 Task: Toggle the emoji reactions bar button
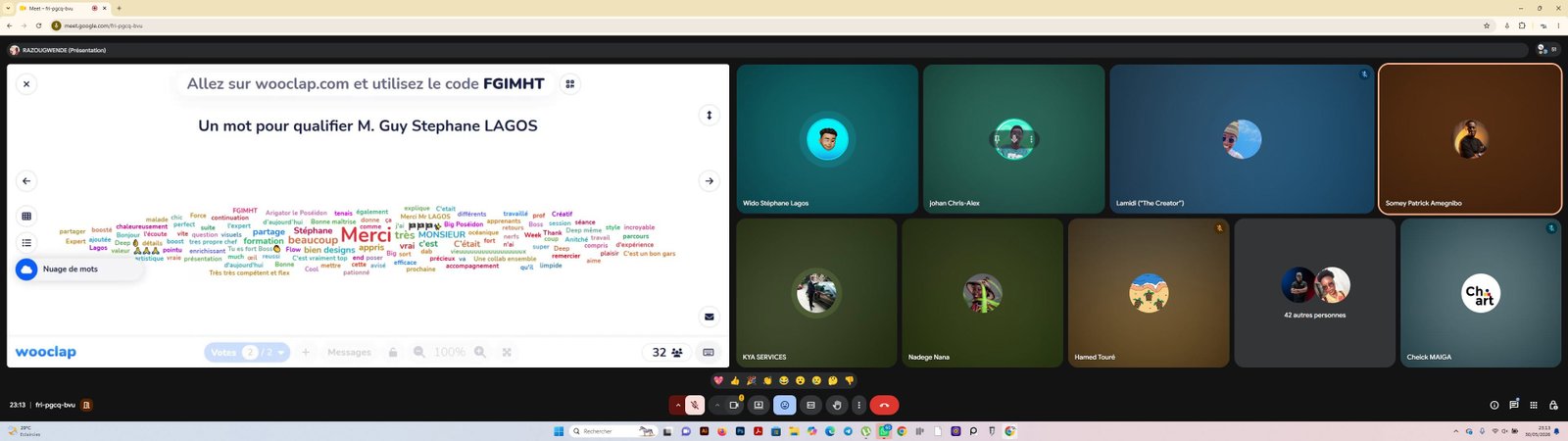(x=784, y=405)
